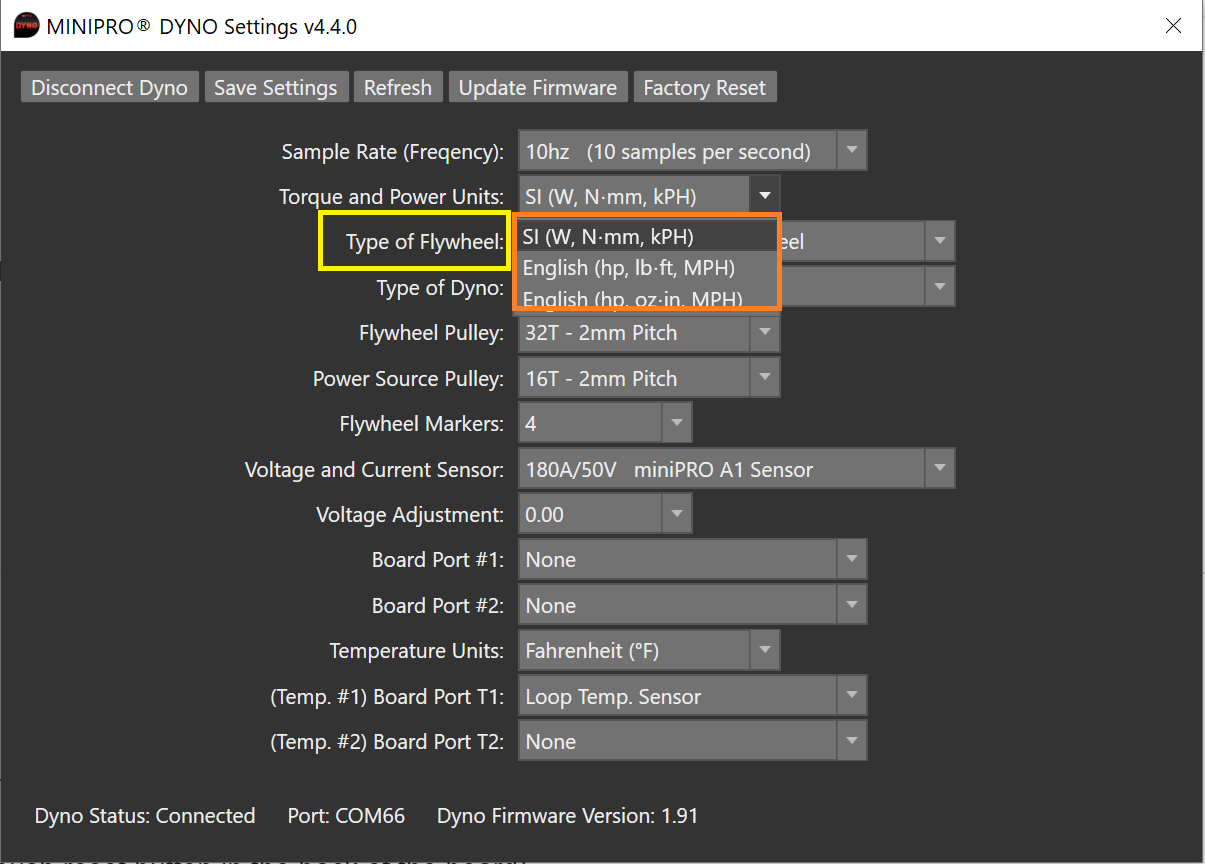
Task: Click the "Type of Flywheel:" label
Action: pyautogui.click(x=426, y=242)
